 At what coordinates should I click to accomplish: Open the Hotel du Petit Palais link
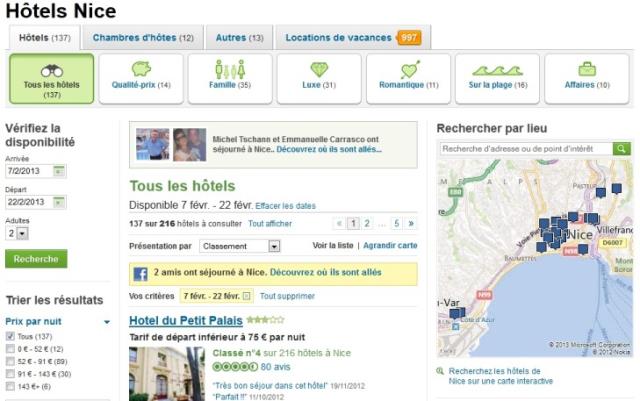[x=186, y=321]
